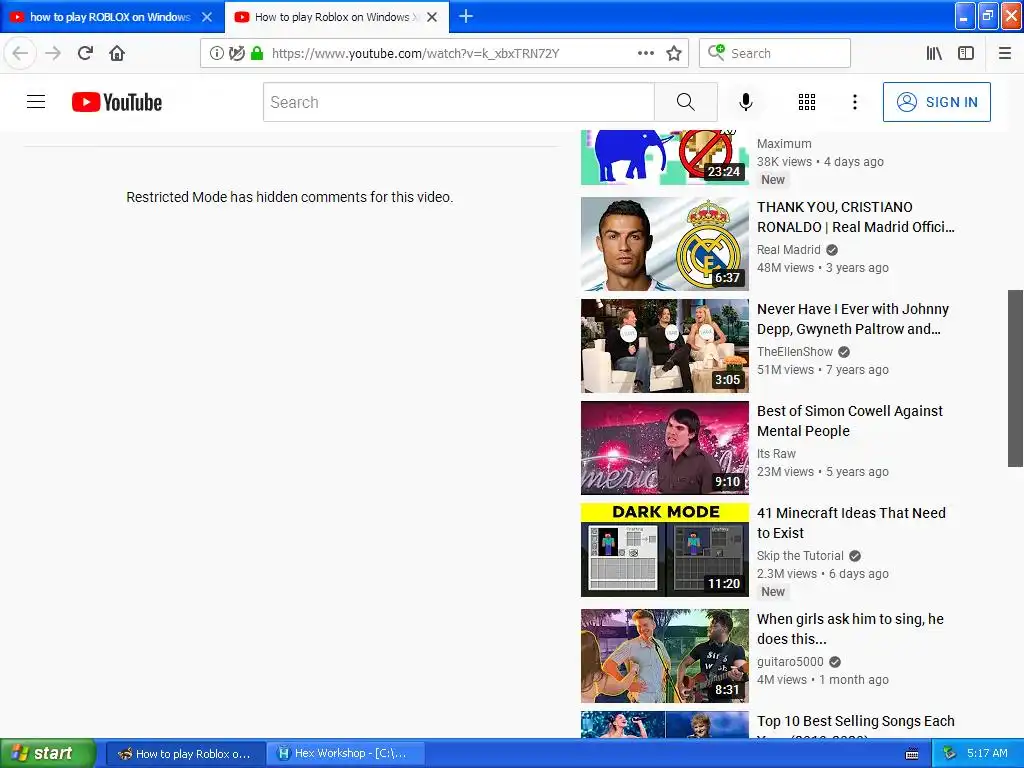Open 'THANK YOU, CRISTIANO RONALDO' video title
This screenshot has height=768, width=1024.
(x=856, y=217)
